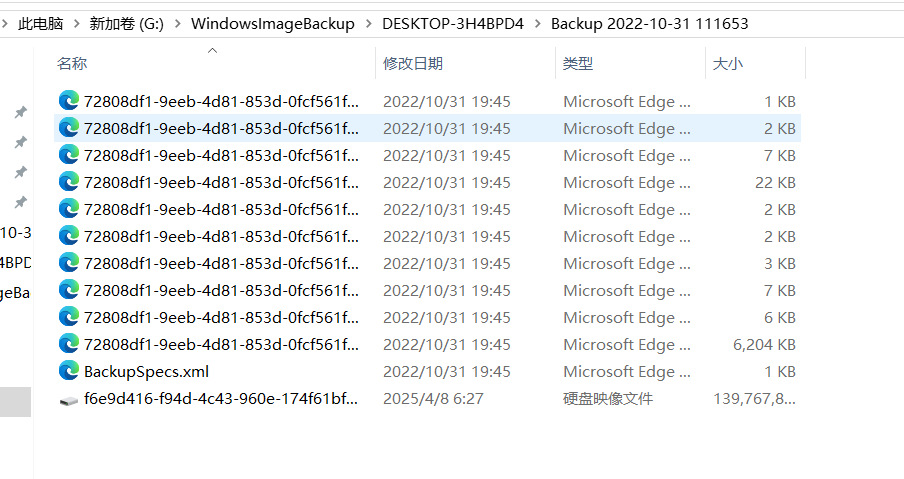Click the bottommost pin icon in the sidebar
The image size is (904, 479).
[20, 201]
